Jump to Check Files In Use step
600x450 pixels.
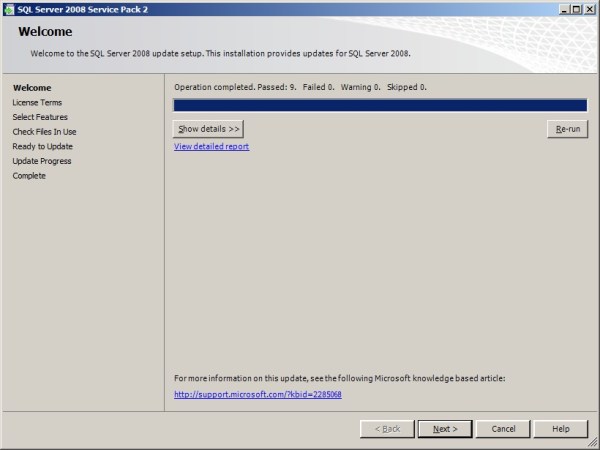pyautogui.click(x=44, y=132)
